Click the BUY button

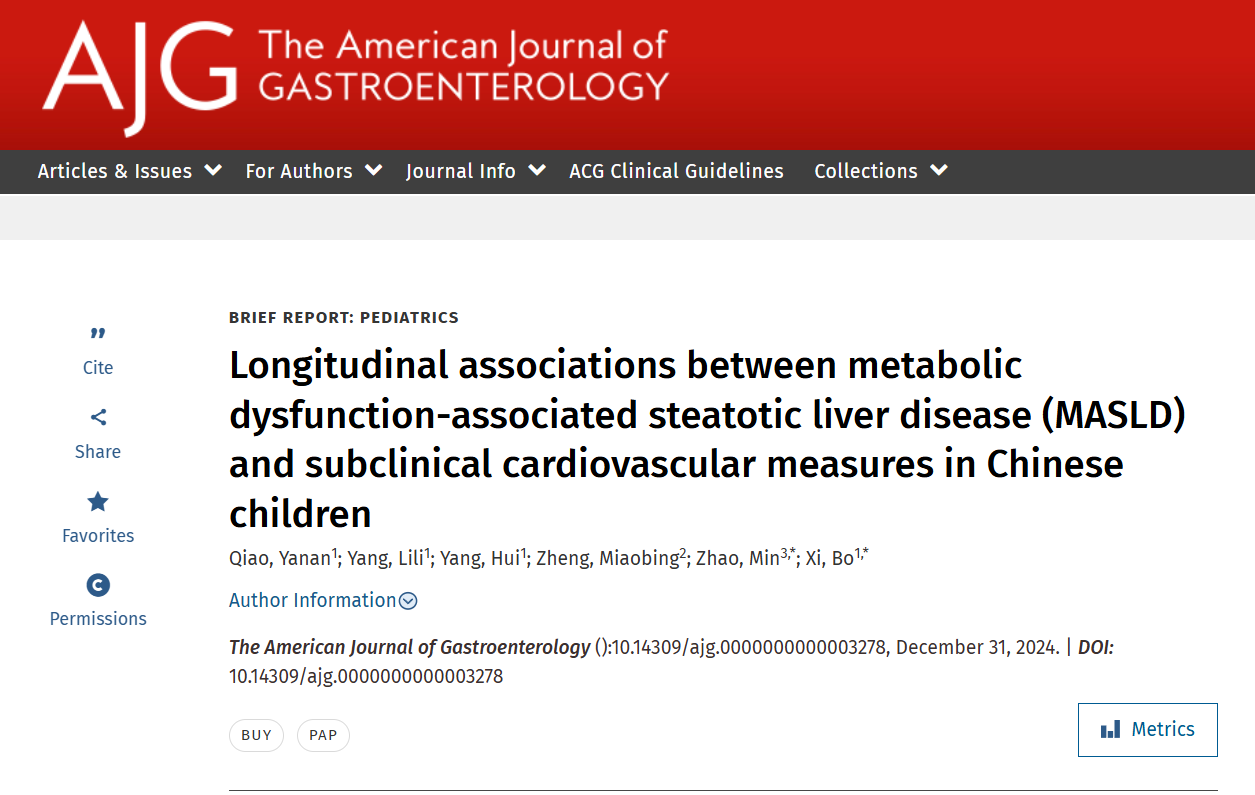tap(256, 735)
